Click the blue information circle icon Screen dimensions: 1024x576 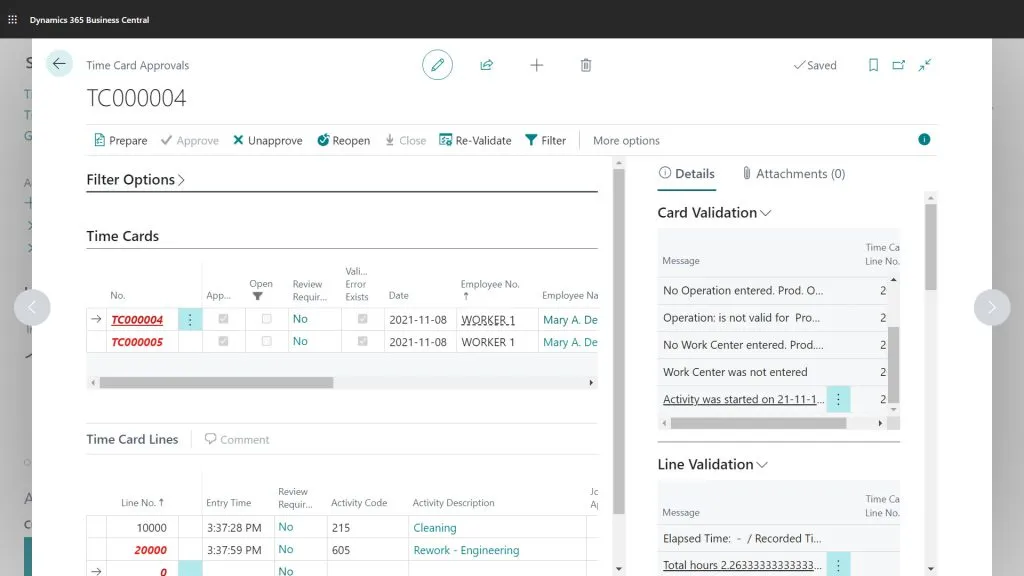click(x=924, y=140)
